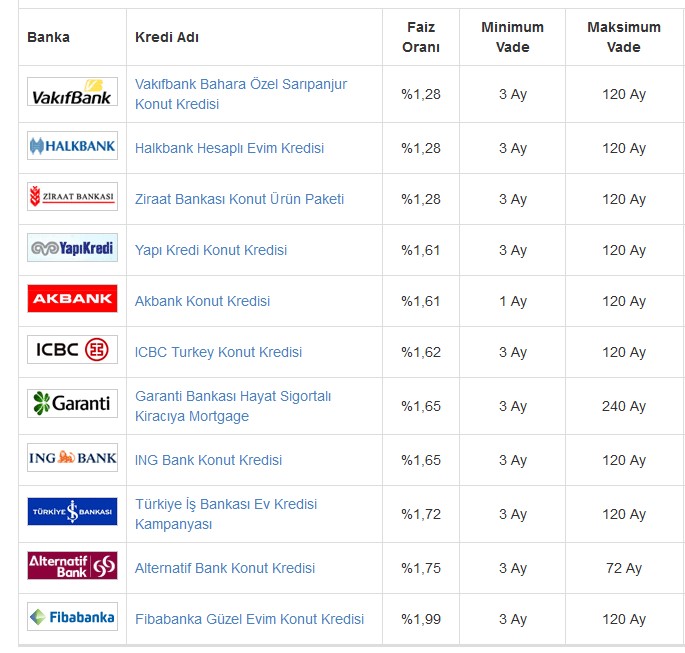Click the Alternatif Bank logo

click(x=73, y=566)
